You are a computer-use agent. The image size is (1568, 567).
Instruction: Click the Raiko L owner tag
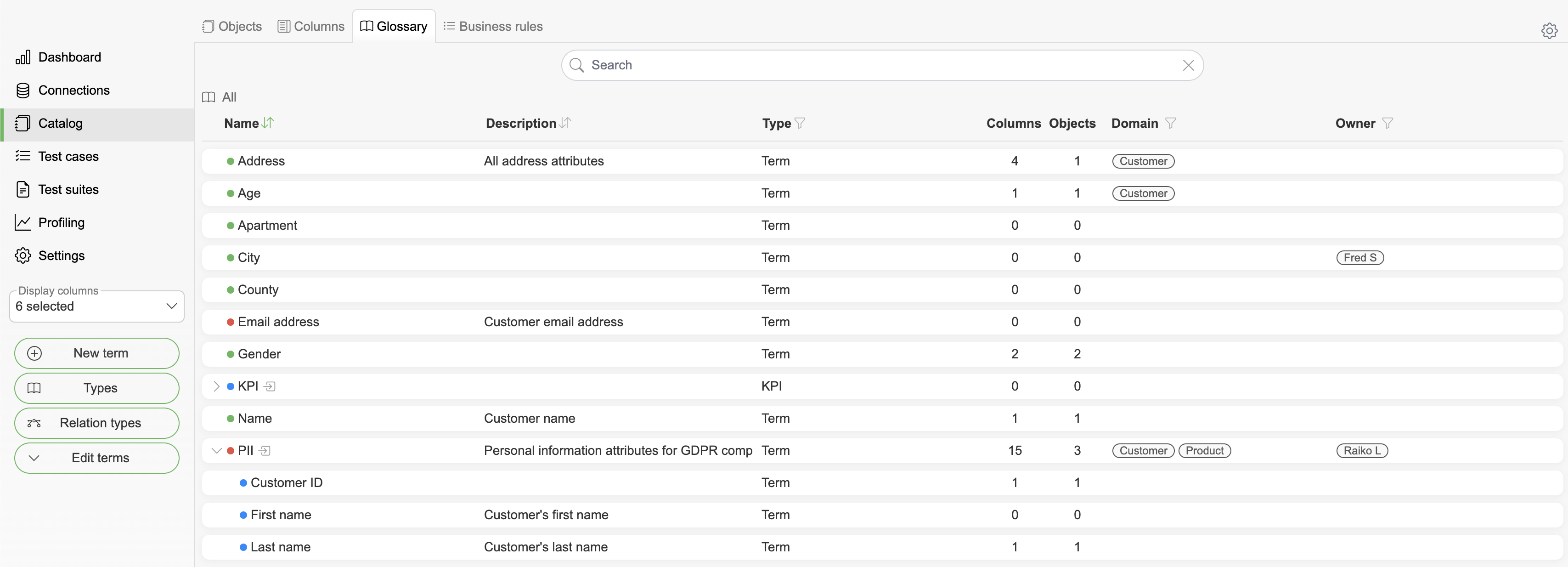click(1362, 451)
